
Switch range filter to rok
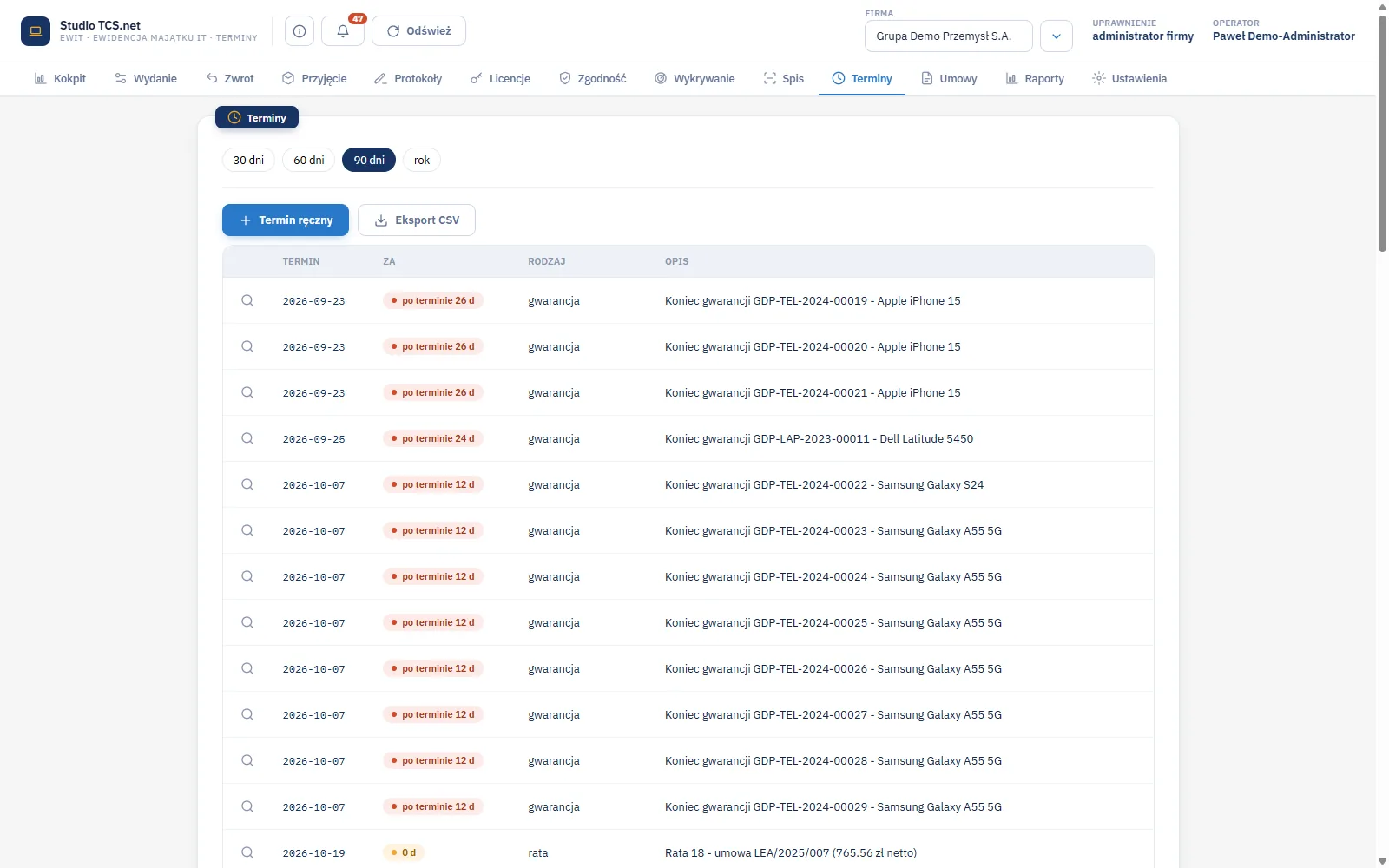coord(422,160)
